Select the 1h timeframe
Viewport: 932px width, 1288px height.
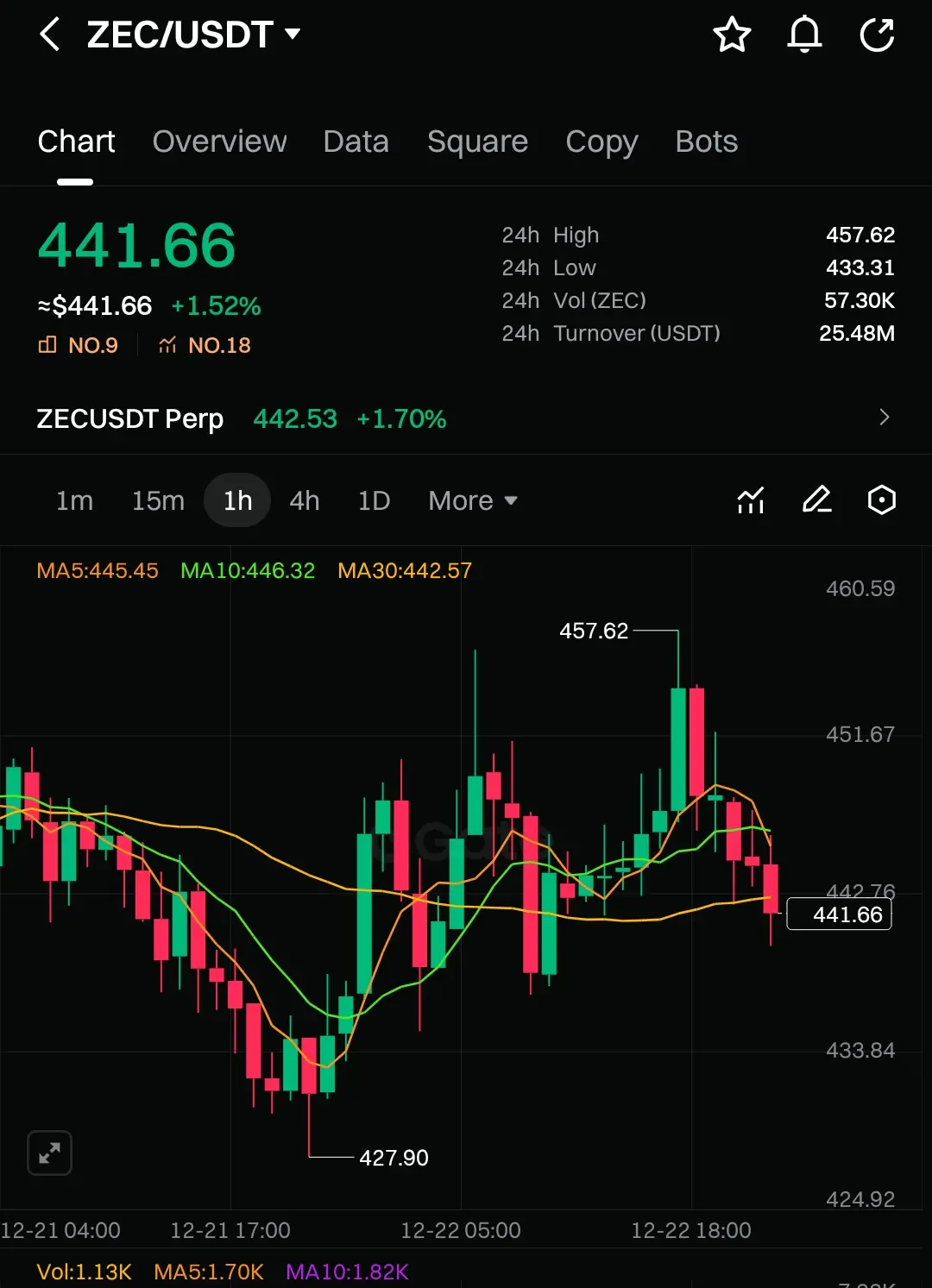pyautogui.click(x=237, y=500)
